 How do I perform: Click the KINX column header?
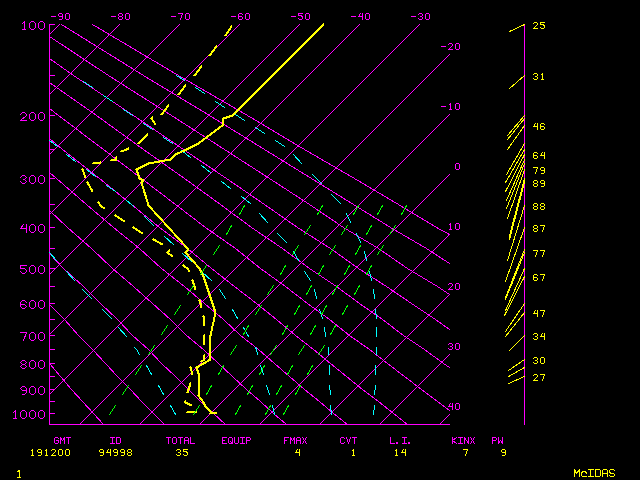463,440
